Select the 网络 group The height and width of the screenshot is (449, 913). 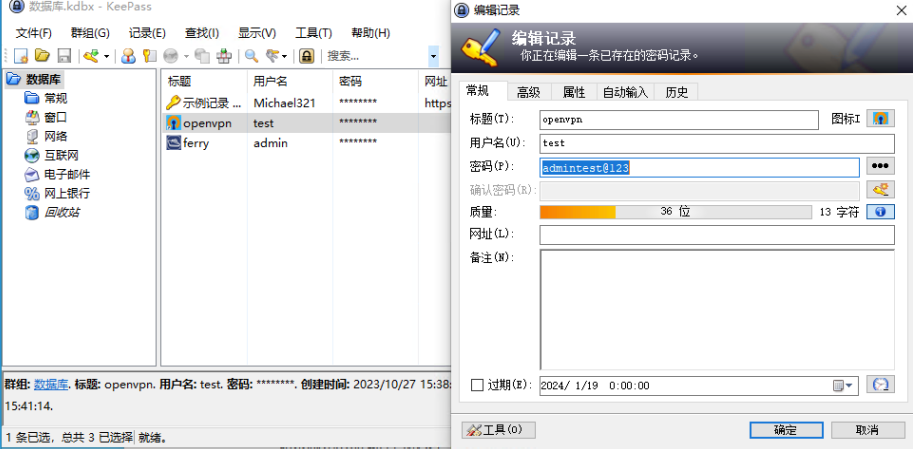[x=55, y=136]
